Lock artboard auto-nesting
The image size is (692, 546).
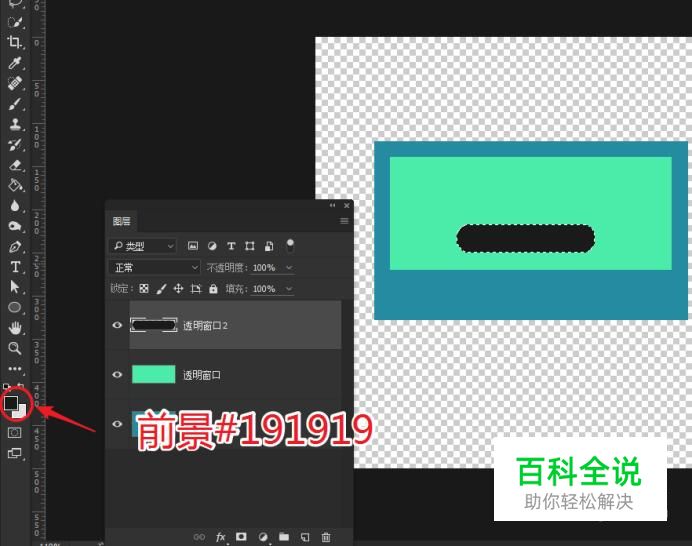click(196, 289)
